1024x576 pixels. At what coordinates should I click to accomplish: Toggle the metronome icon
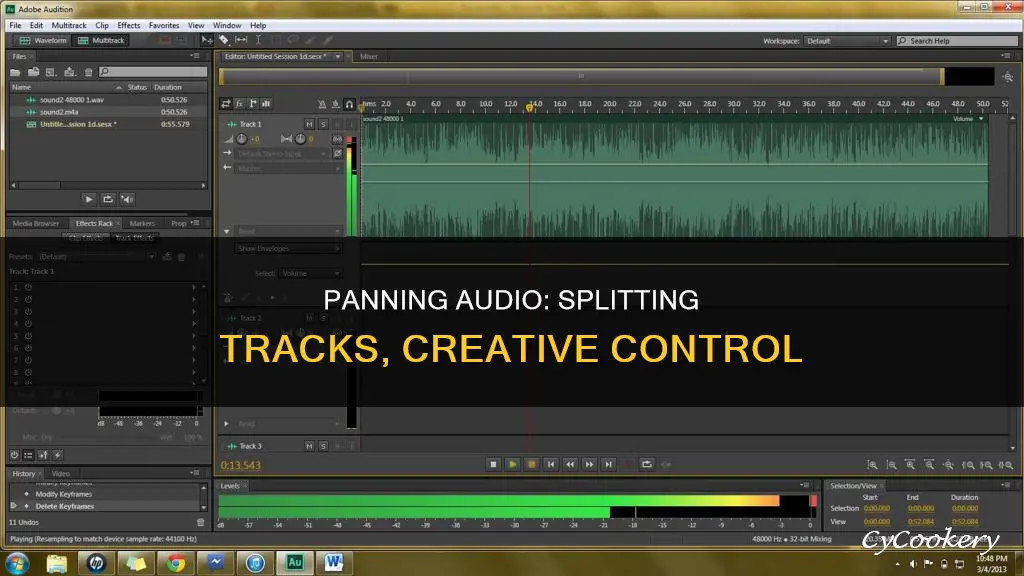pyautogui.click(x=322, y=104)
